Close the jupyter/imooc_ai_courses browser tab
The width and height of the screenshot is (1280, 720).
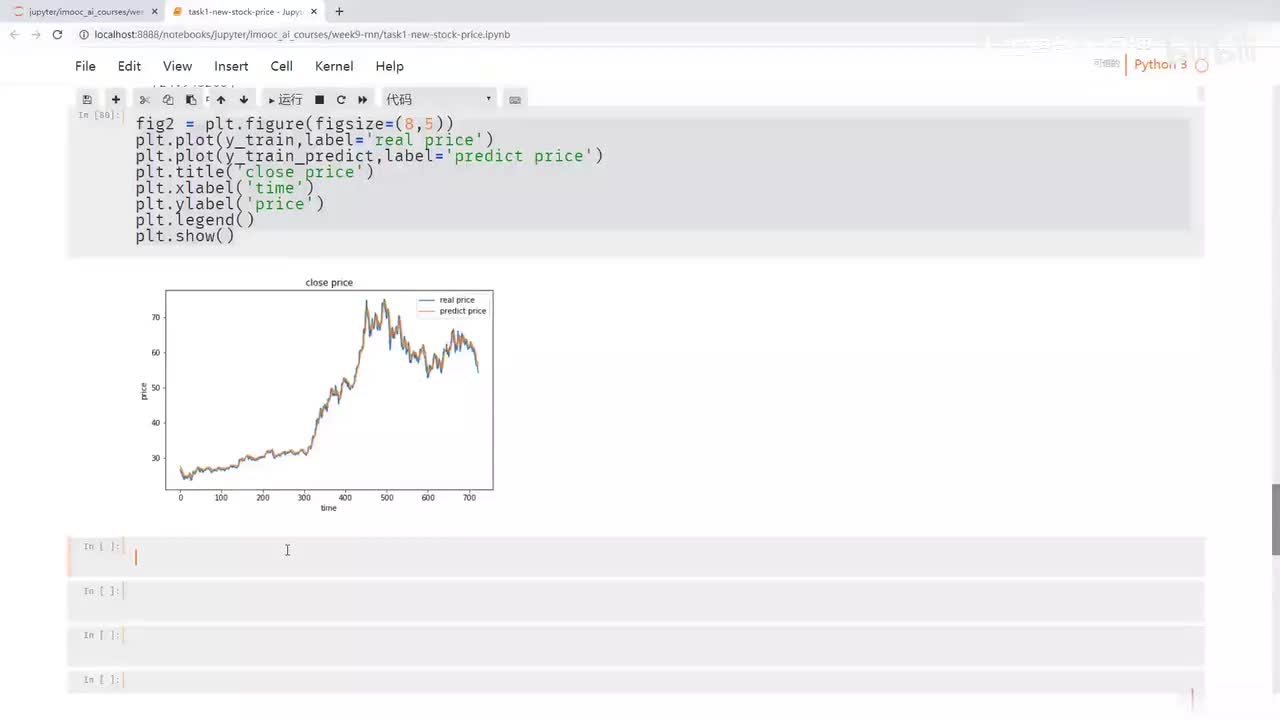pos(153,12)
